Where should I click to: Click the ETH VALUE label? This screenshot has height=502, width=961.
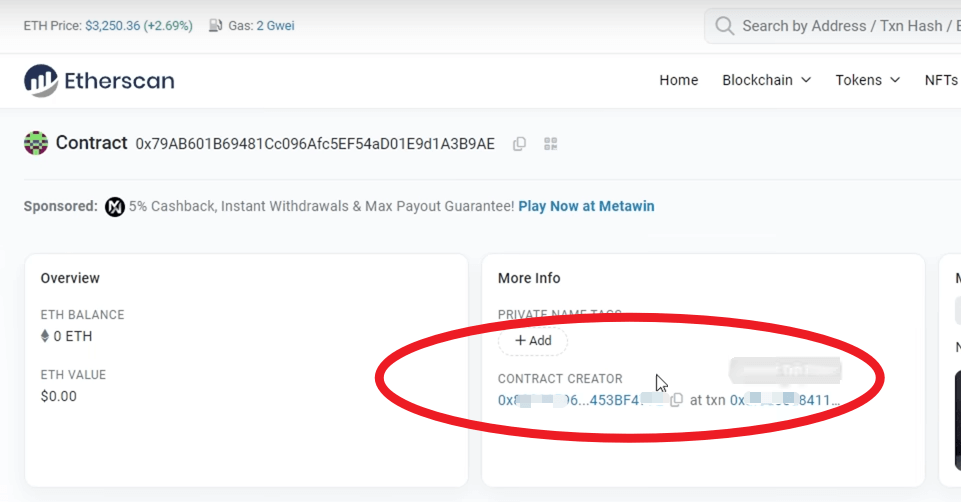click(73, 375)
